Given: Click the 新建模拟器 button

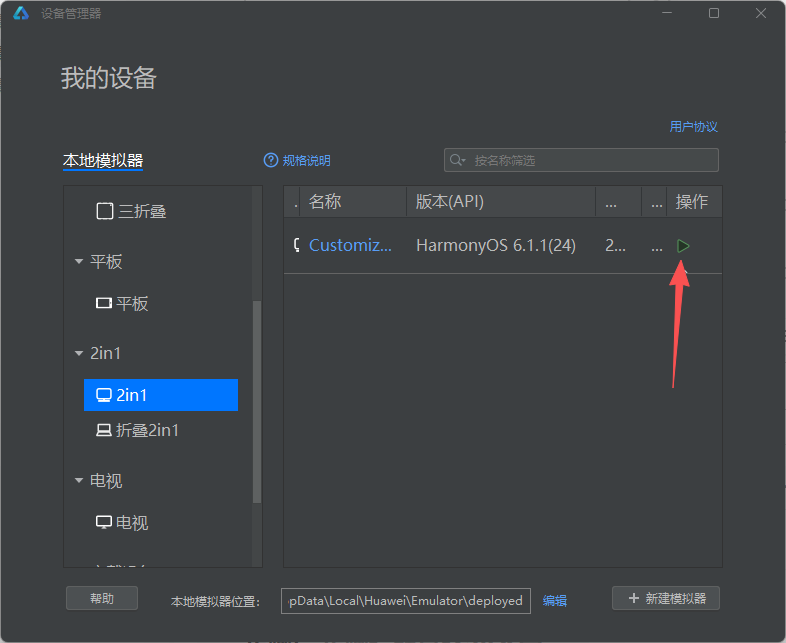Looking at the screenshot, I should click(x=666, y=598).
